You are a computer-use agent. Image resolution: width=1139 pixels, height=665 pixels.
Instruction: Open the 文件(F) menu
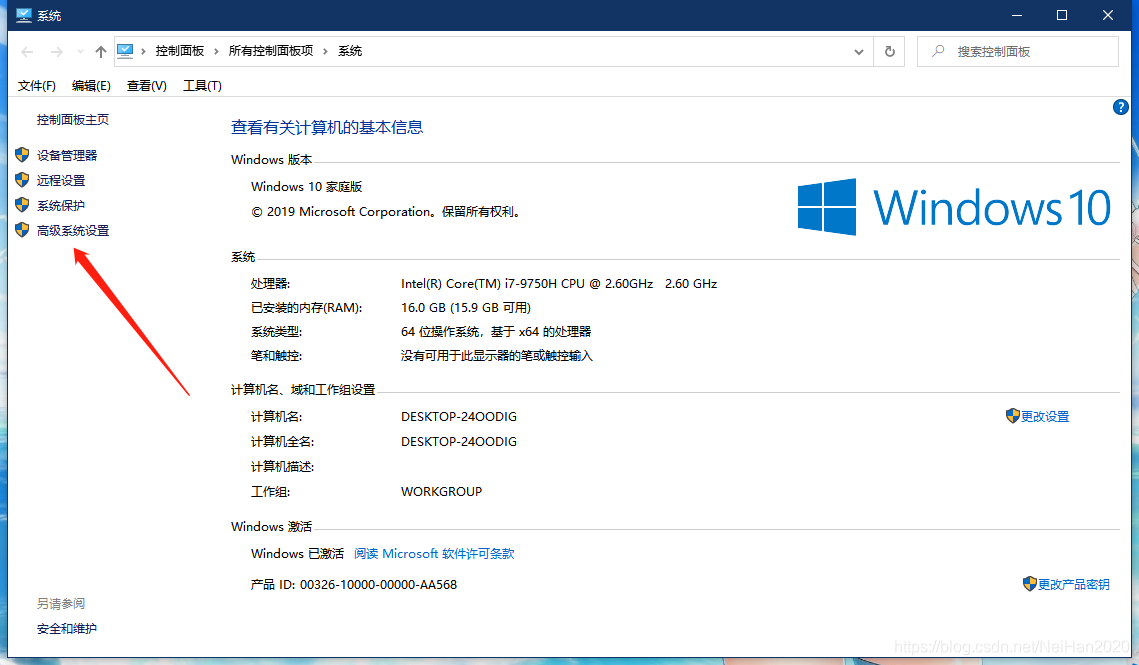36,86
